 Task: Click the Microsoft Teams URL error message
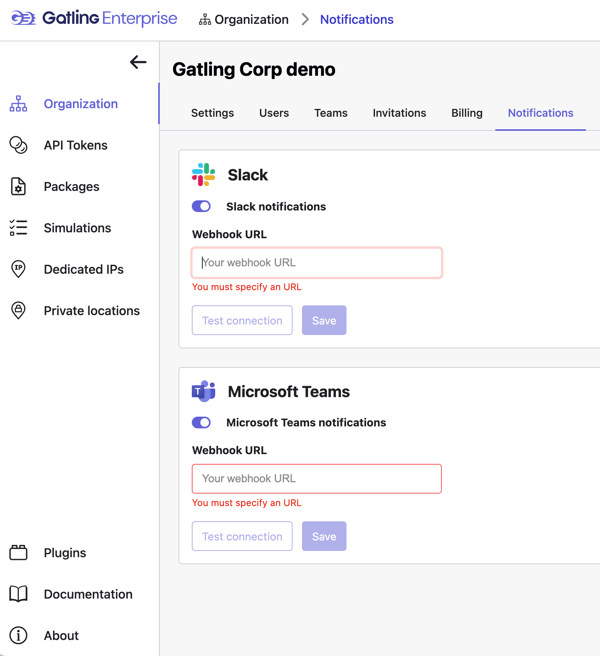(x=246, y=503)
